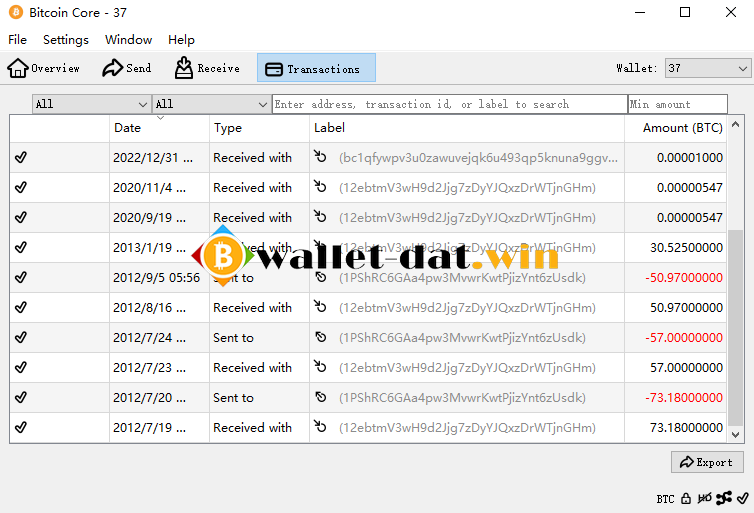Image resolution: width=754 pixels, height=513 pixels.
Task: Click received icon in the 2022/12/31 row
Action: pos(320,156)
